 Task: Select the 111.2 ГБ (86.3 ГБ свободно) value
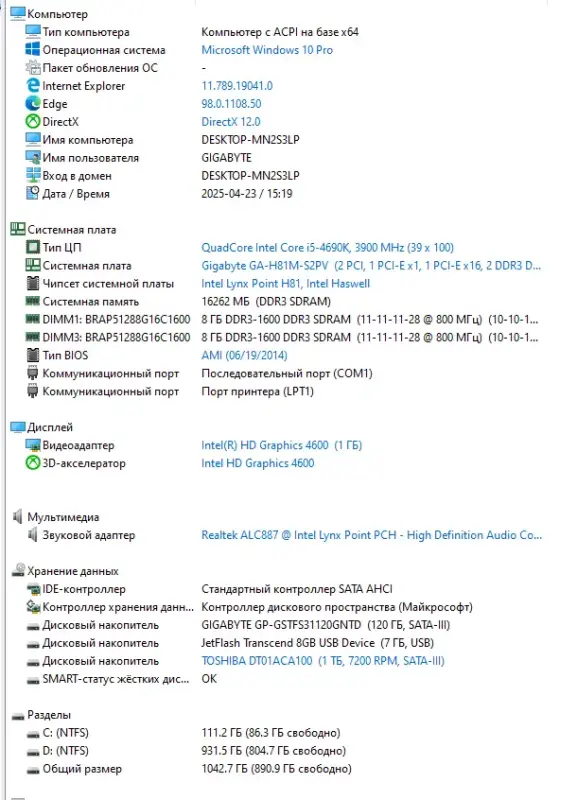pos(270,733)
